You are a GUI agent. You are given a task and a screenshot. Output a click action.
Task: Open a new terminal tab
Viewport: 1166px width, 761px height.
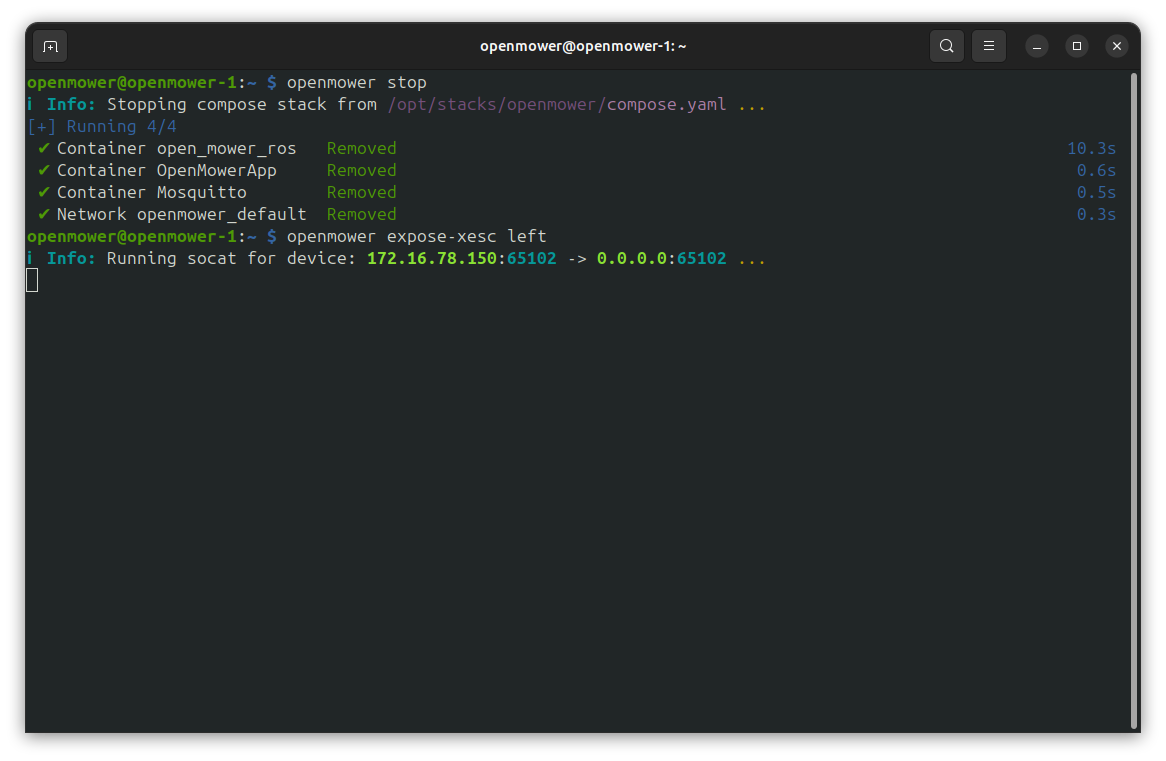(50, 46)
